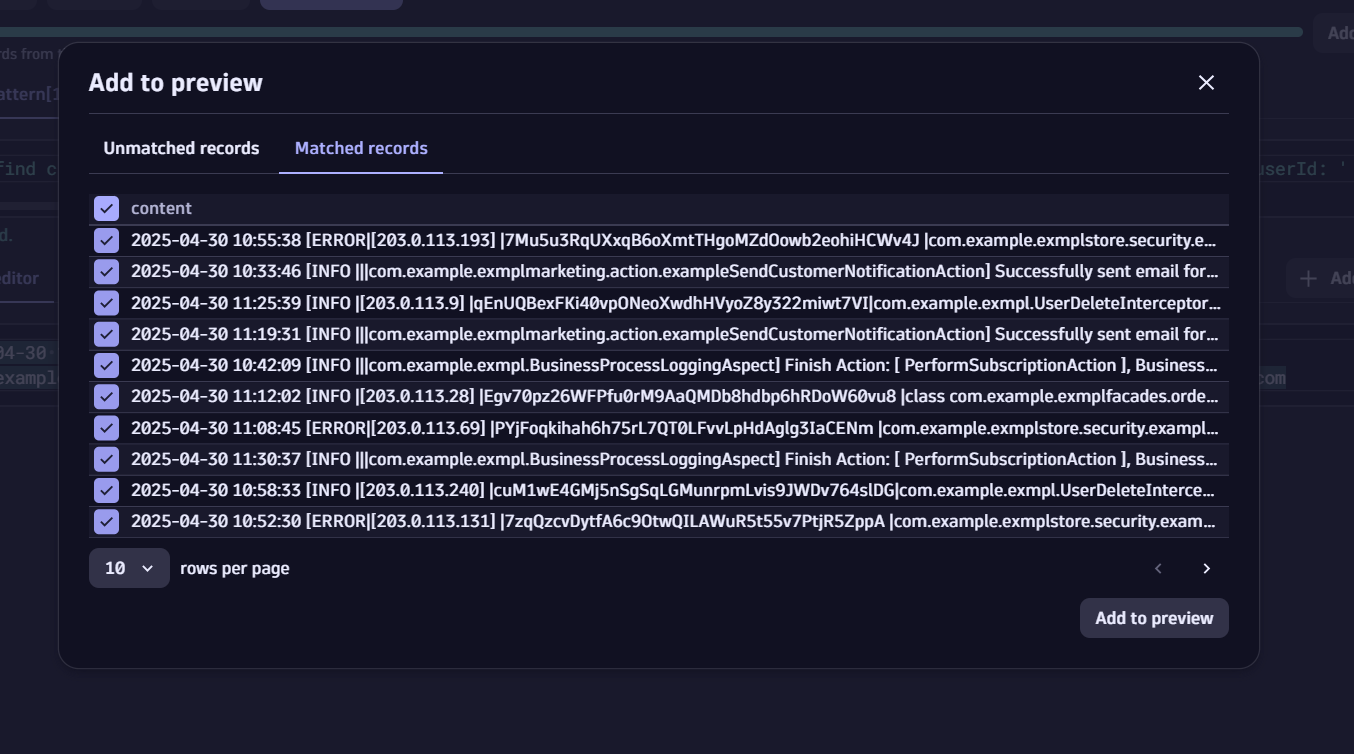Close the Add to preview dialog

tap(1206, 83)
